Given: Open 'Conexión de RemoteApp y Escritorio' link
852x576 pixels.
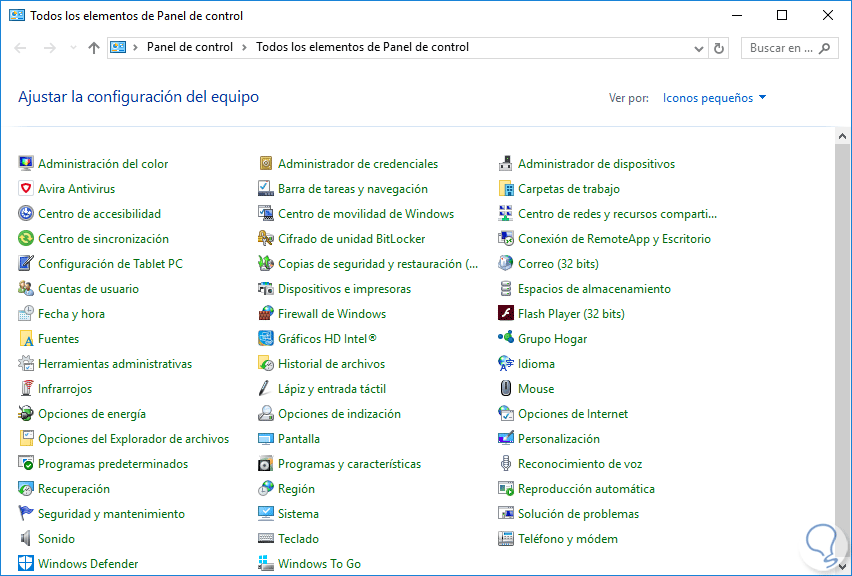Looking at the screenshot, I should pos(614,239).
